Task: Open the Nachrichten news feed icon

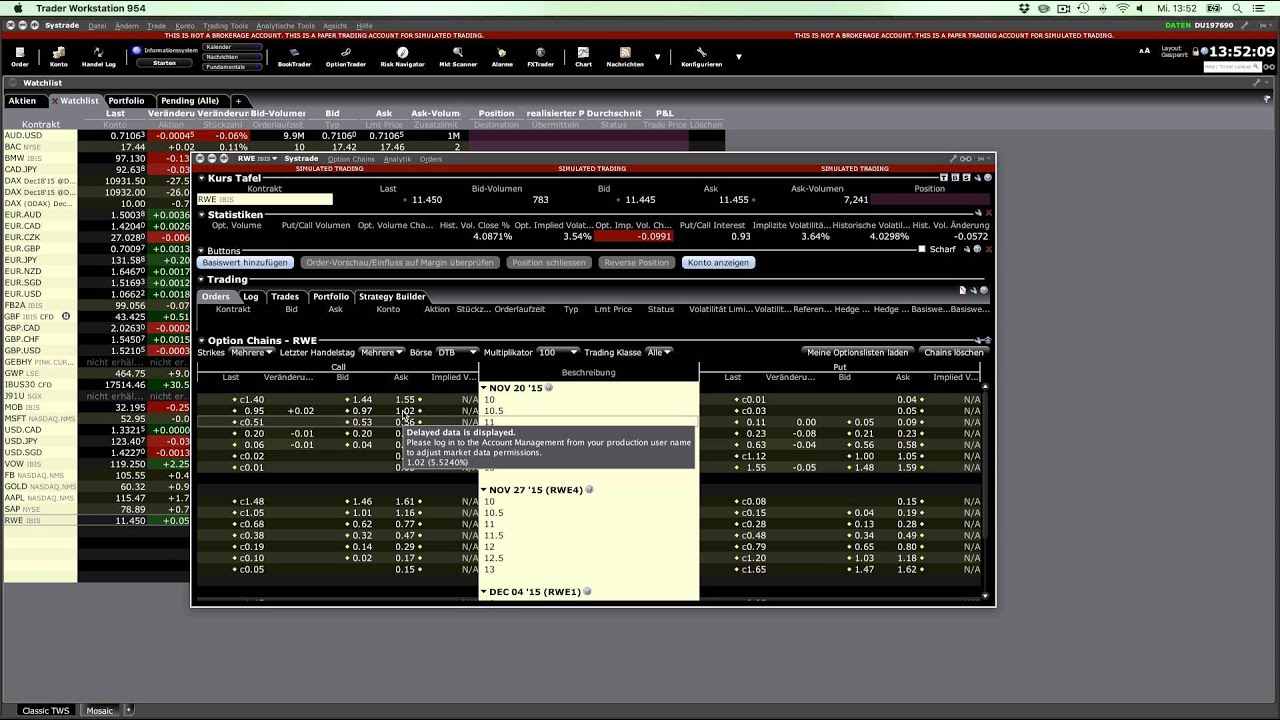Action: tap(625, 57)
